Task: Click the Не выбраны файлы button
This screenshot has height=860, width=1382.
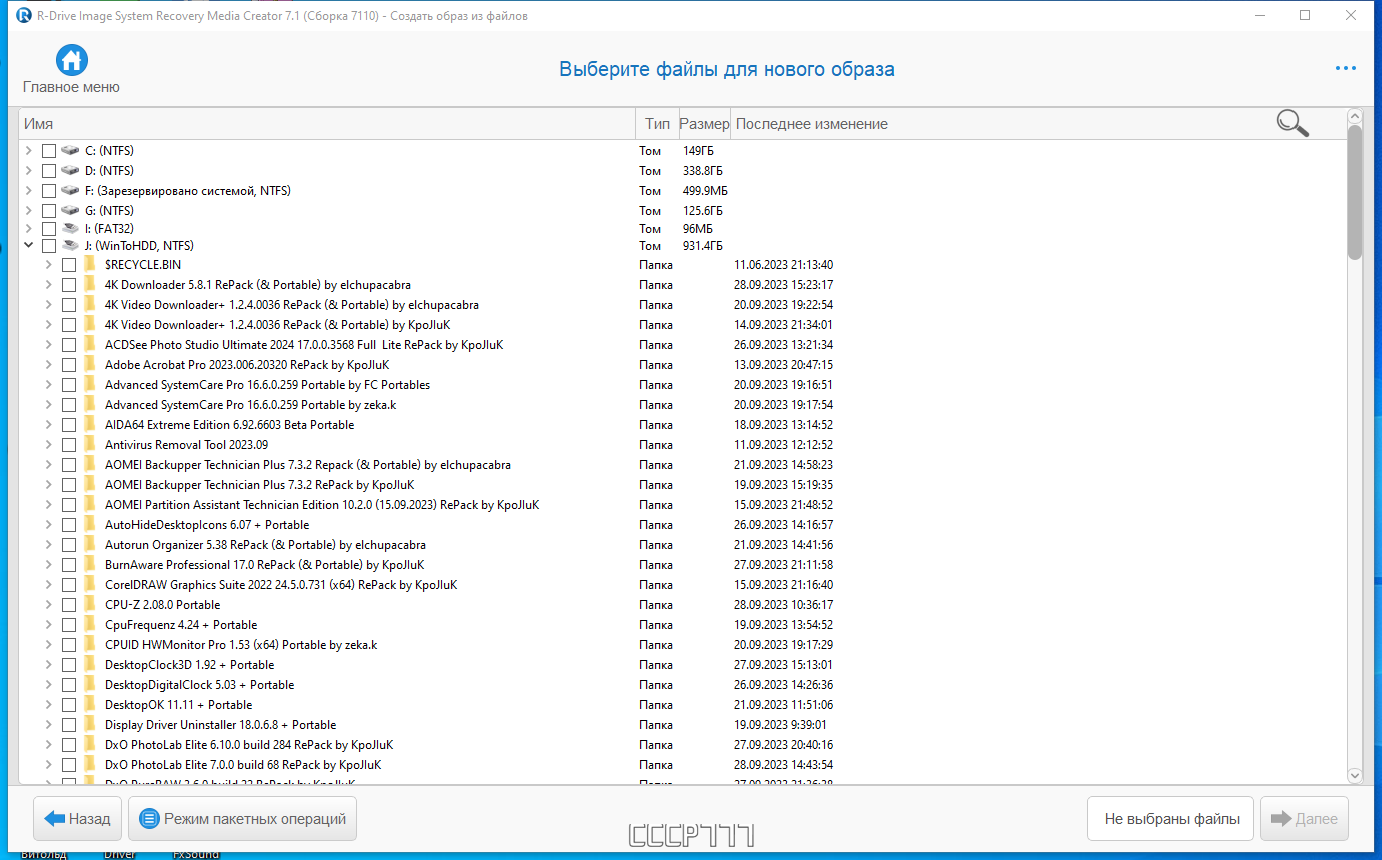Action: 1171,818
